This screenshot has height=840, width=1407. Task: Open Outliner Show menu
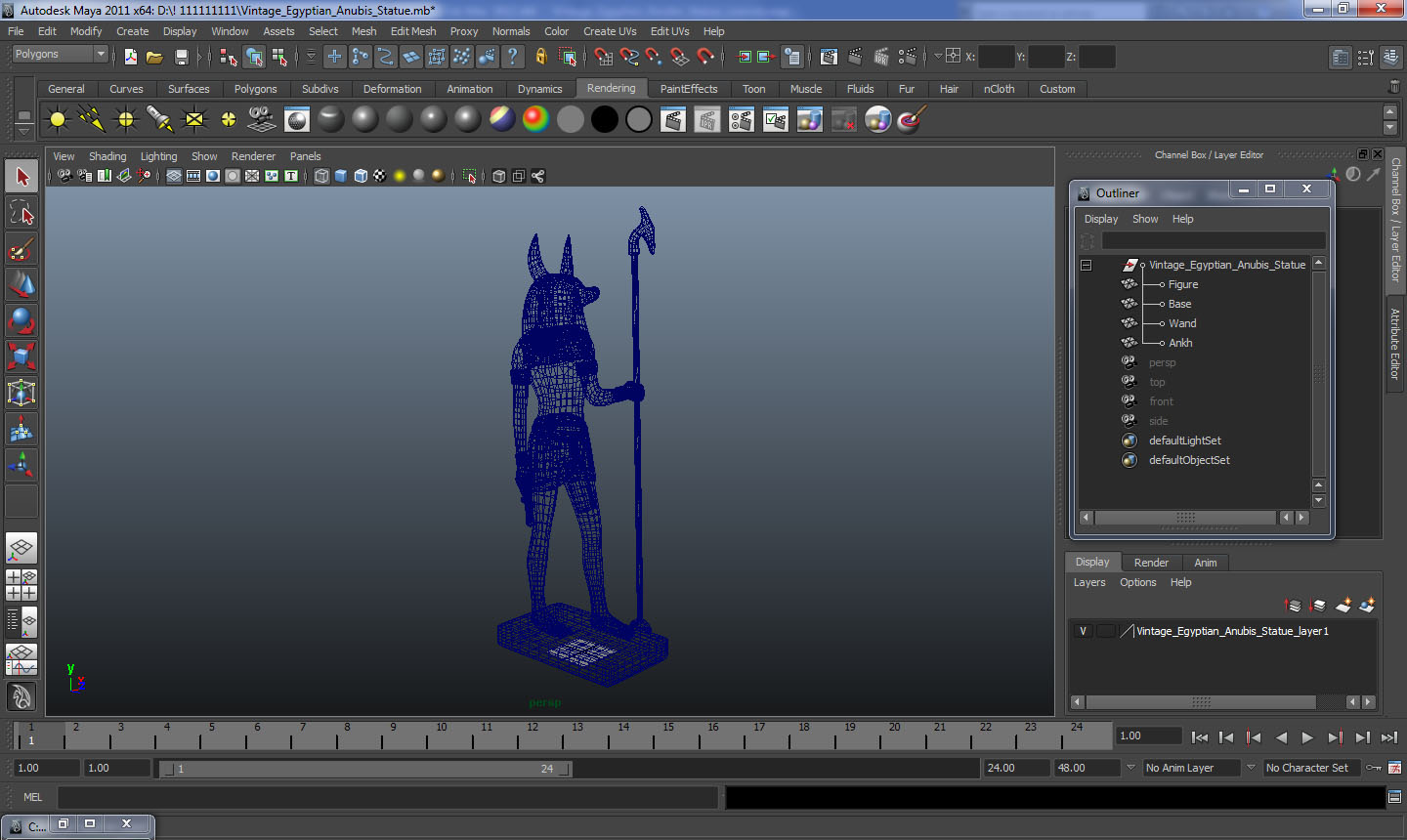coord(1145,219)
